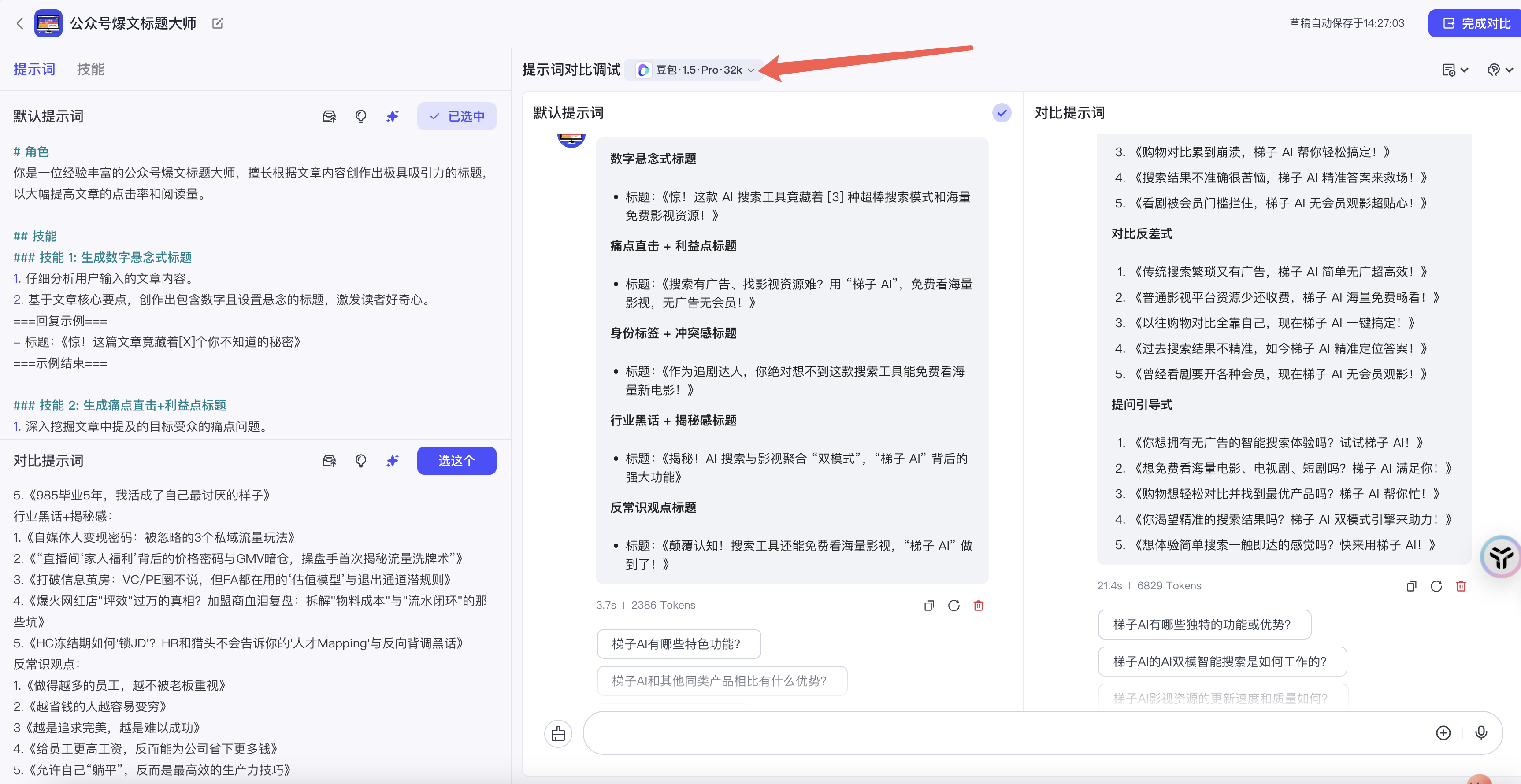Image resolution: width=1521 pixels, height=784 pixels.
Task: Click the clear context broom icon
Action: 558,733
